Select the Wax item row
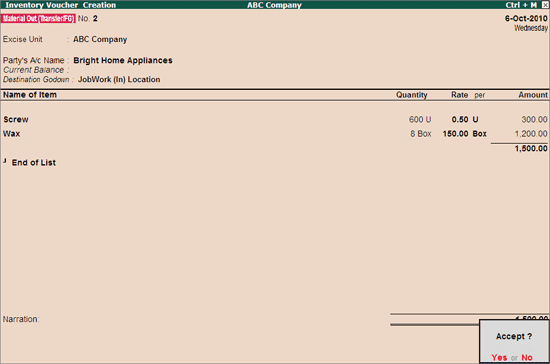 pos(275,134)
